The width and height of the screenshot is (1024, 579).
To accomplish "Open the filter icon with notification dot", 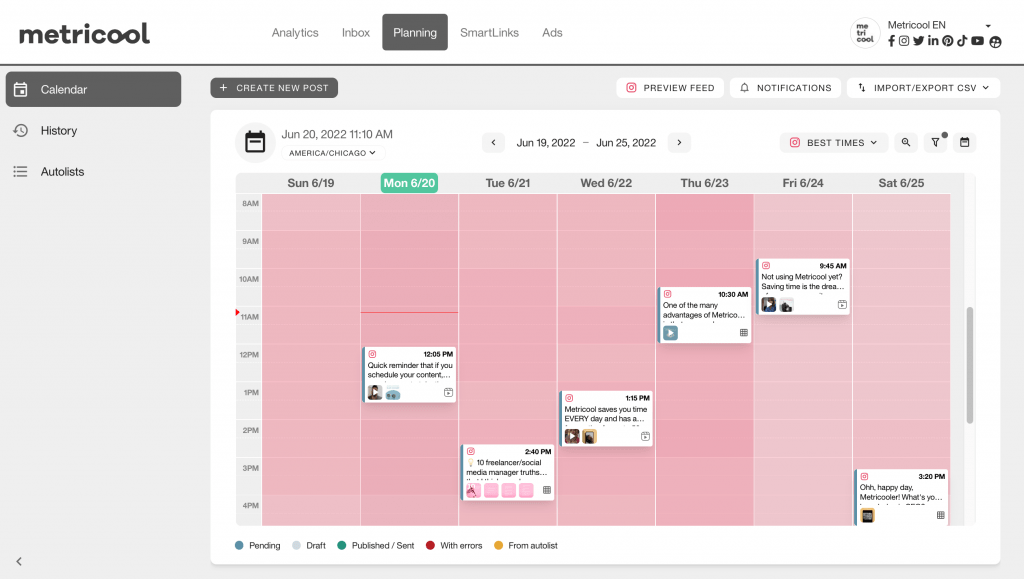I will point(936,142).
